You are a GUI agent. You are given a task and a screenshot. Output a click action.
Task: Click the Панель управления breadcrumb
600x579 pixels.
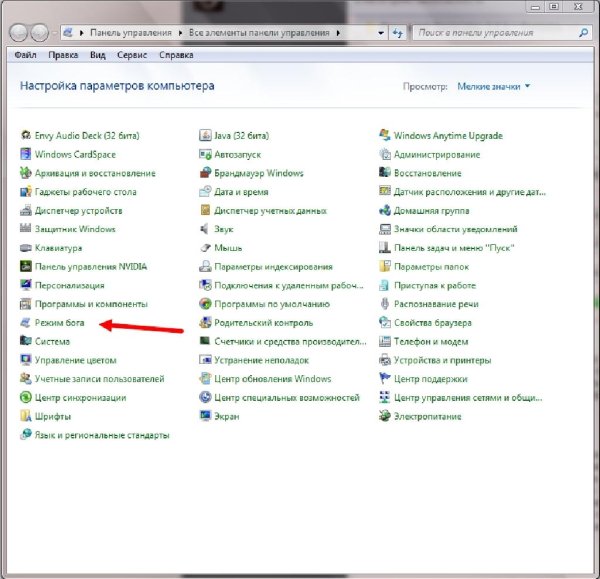click(x=131, y=33)
